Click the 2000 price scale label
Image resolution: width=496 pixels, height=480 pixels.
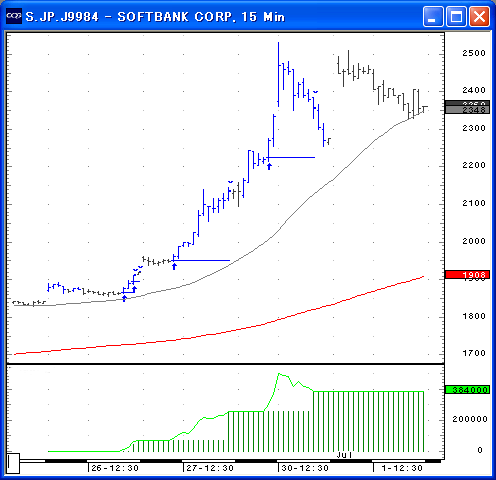474,241
